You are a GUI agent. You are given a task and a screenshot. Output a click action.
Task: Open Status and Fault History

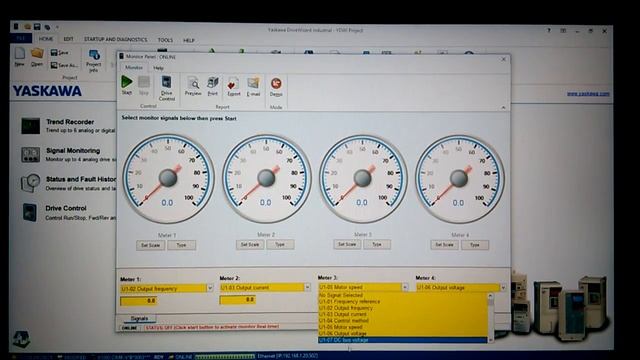[81, 179]
